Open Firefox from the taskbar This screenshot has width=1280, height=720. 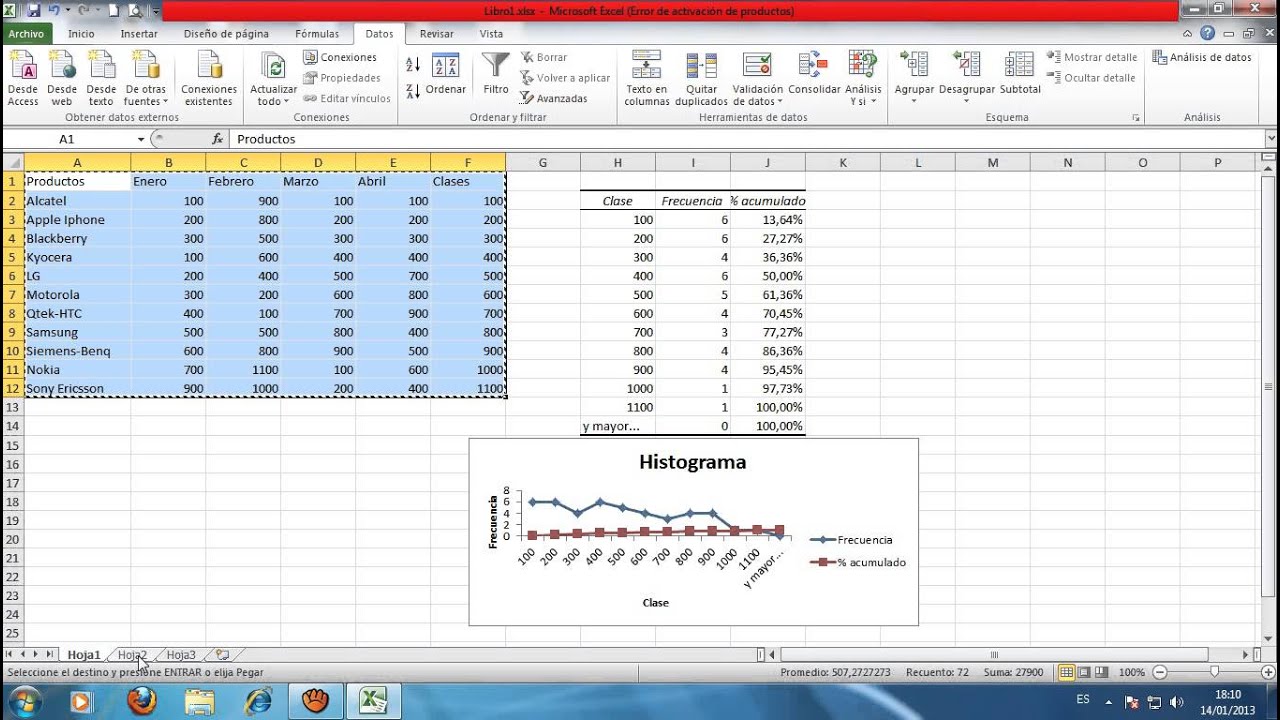point(141,701)
